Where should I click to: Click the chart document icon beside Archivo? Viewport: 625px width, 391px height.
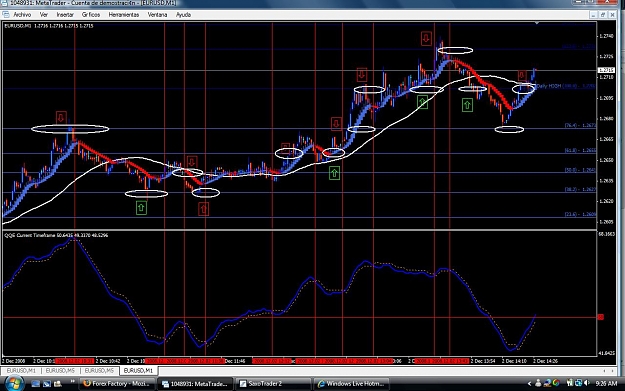pyautogui.click(x=6, y=15)
